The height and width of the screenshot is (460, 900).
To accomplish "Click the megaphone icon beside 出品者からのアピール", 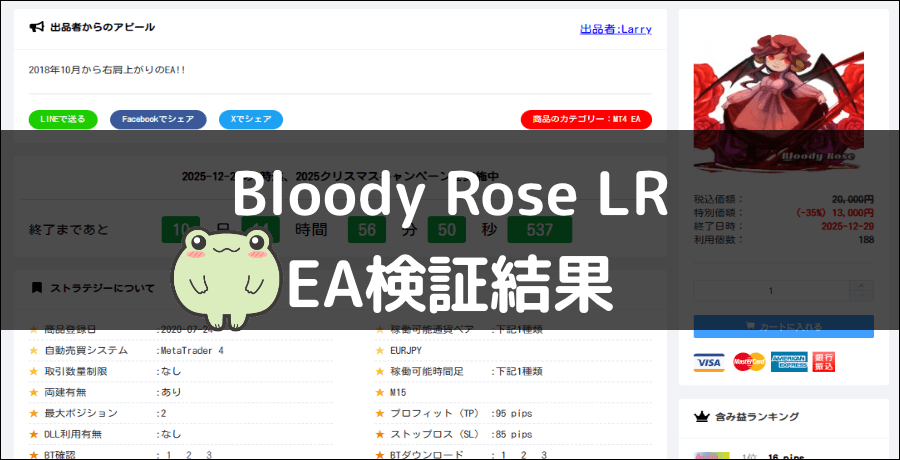I will tap(36, 28).
